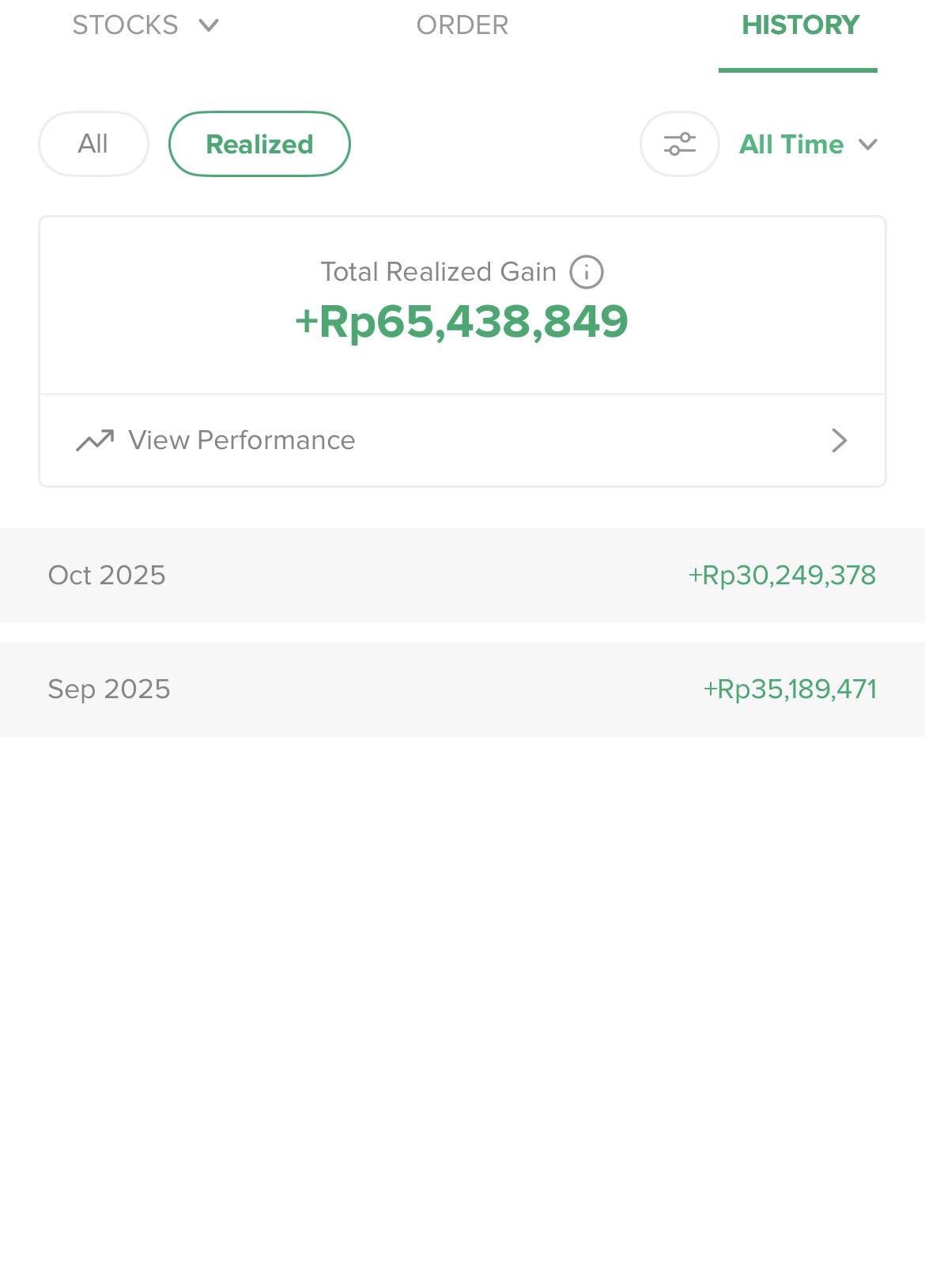Select the Realized filter pill

(259, 144)
